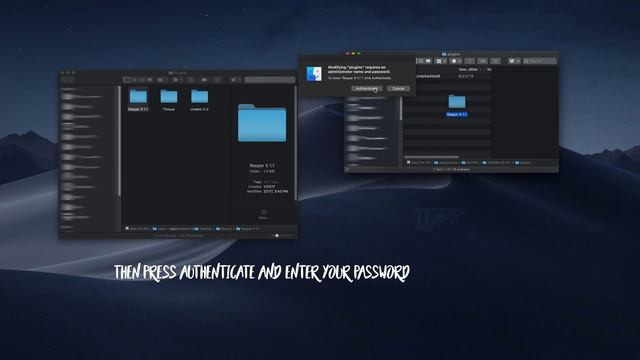640x360 pixels.
Task: Click the sidebar scrollbar in right plugins window
Action: tap(401, 109)
